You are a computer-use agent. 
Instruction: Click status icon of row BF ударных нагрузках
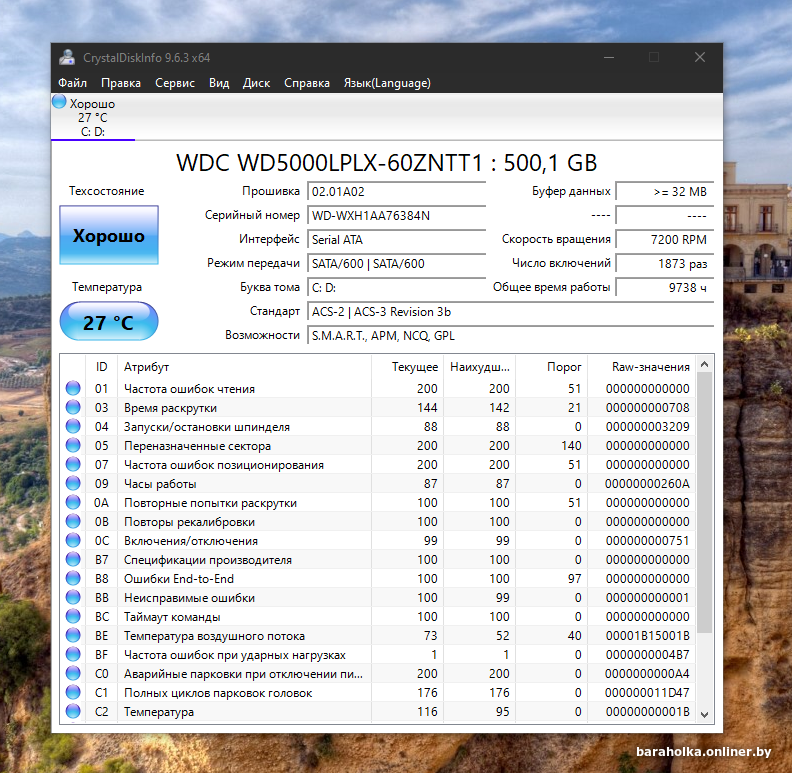pos(73,654)
